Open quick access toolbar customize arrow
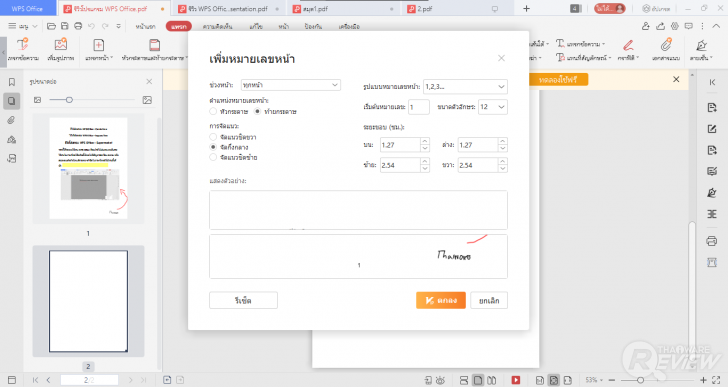Viewport: 728px width, 387px height. (x=119, y=26)
